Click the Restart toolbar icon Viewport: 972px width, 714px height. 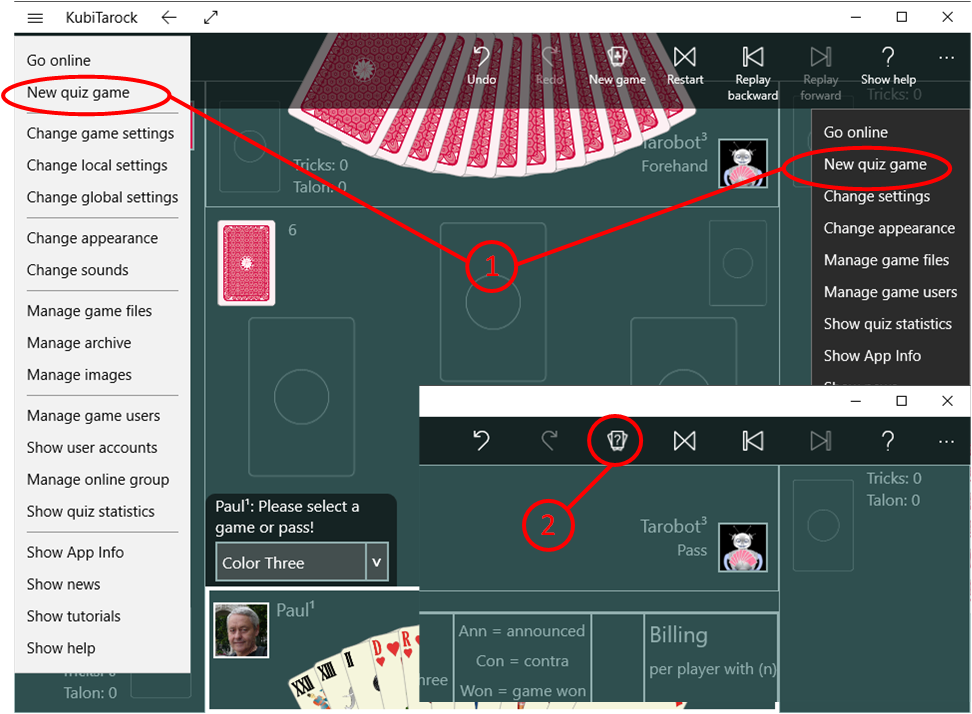pos(685,58)
